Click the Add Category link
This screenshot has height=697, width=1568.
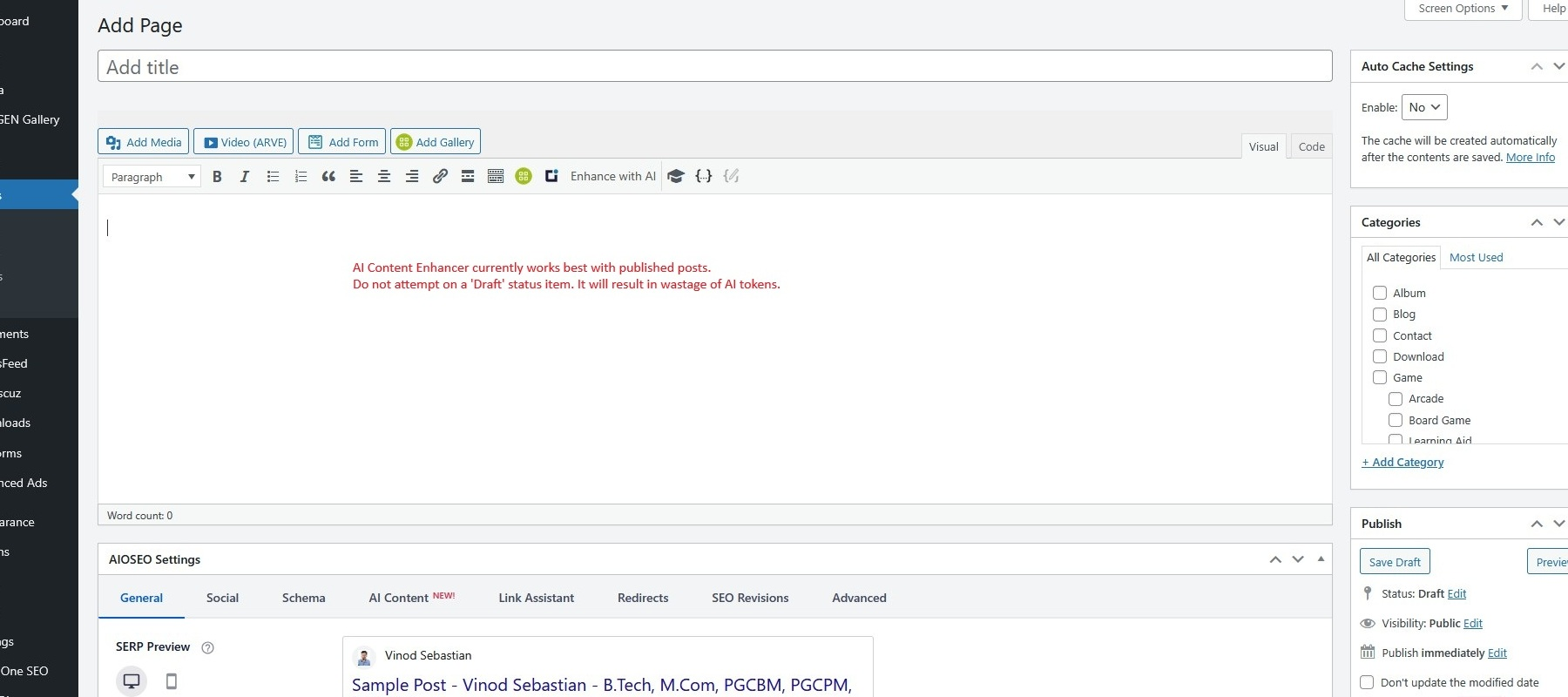[x=1402, y=463]
